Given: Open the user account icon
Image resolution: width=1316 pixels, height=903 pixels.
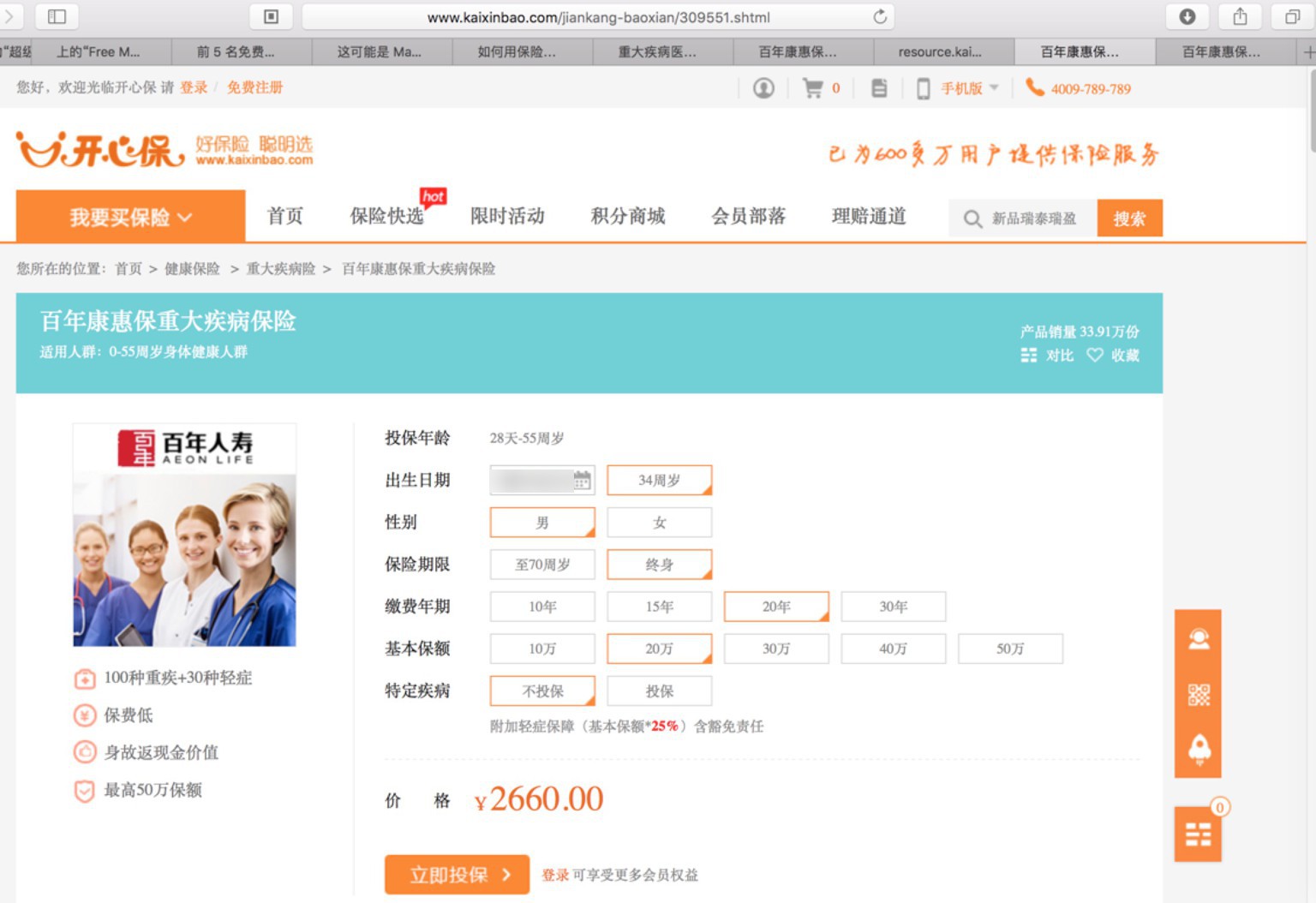Looking at the screenshot, I should (x=763, y=88).
